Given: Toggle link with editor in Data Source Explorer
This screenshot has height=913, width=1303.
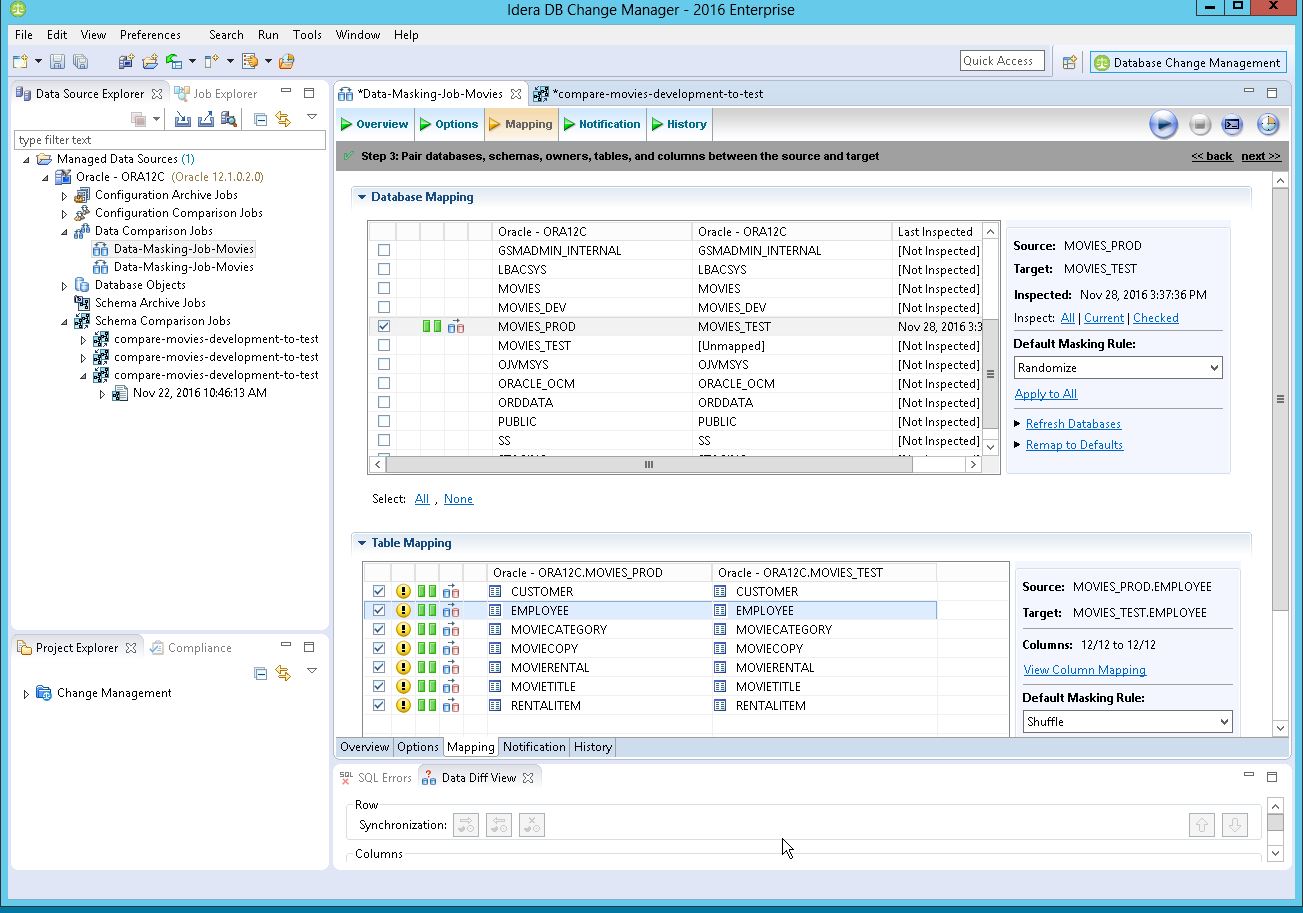Looking at the screenshot, I should pos(283,119).
